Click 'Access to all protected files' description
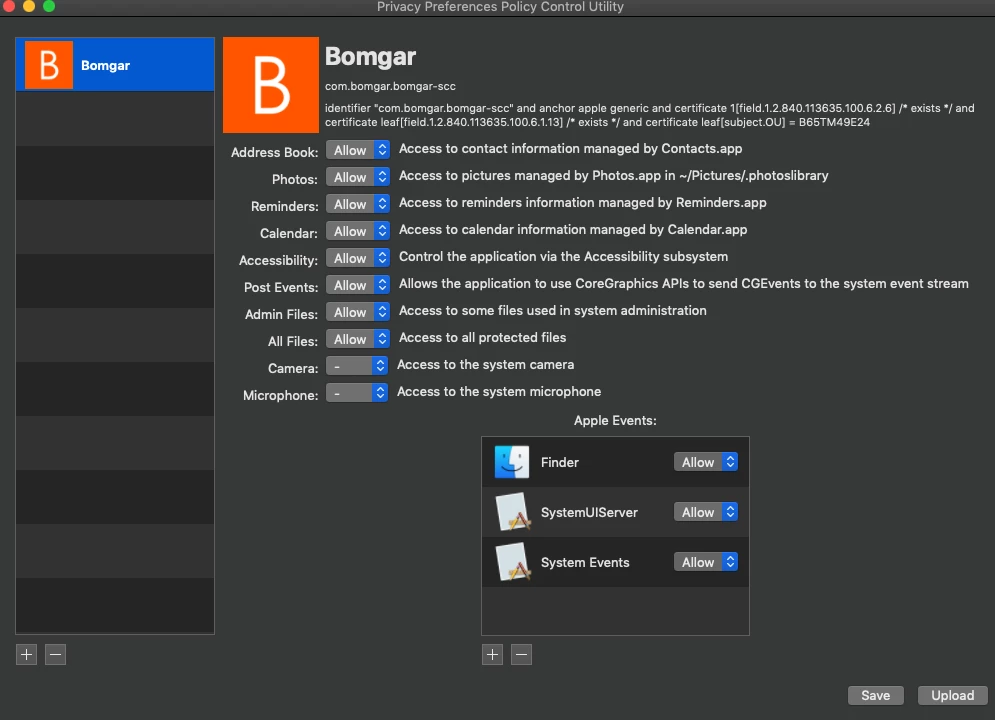The width and height of the screenshot is (995, 720). click(482, 337)
